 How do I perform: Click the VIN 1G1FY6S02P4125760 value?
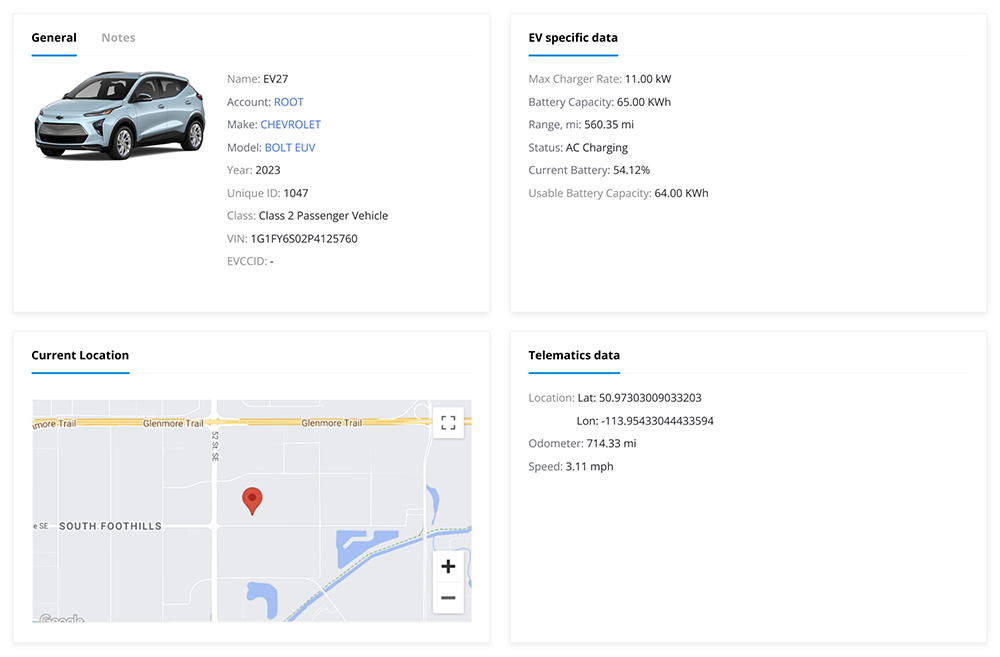tap(304, 239)
